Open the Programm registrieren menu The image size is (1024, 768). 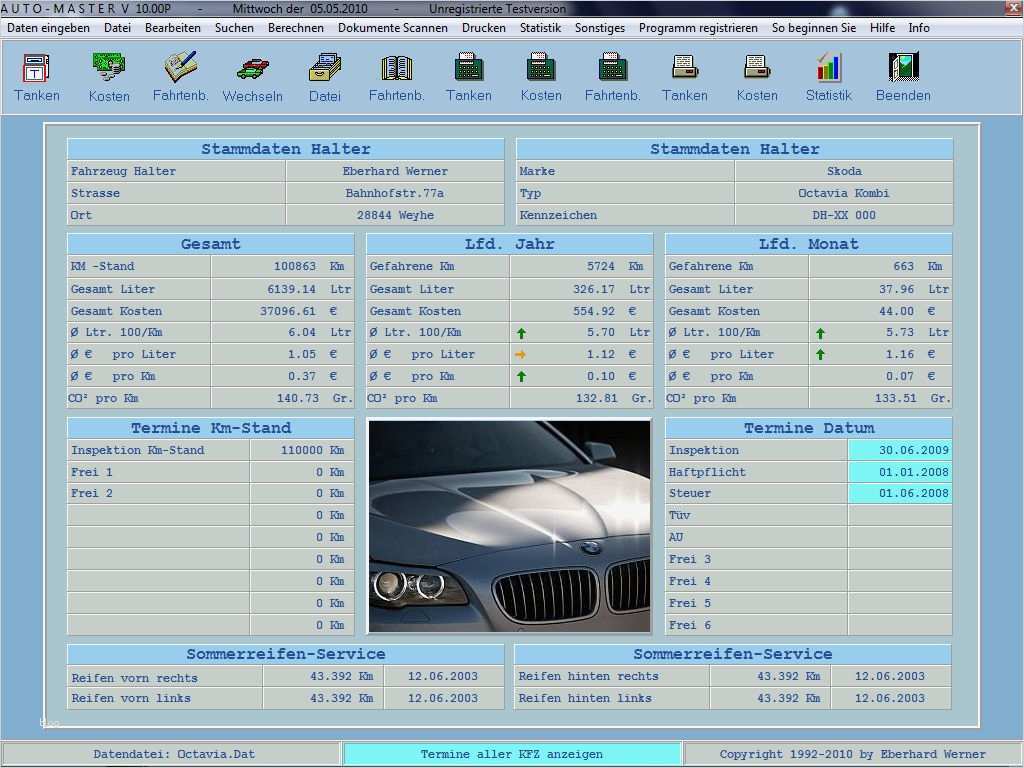tap(698, 28)
